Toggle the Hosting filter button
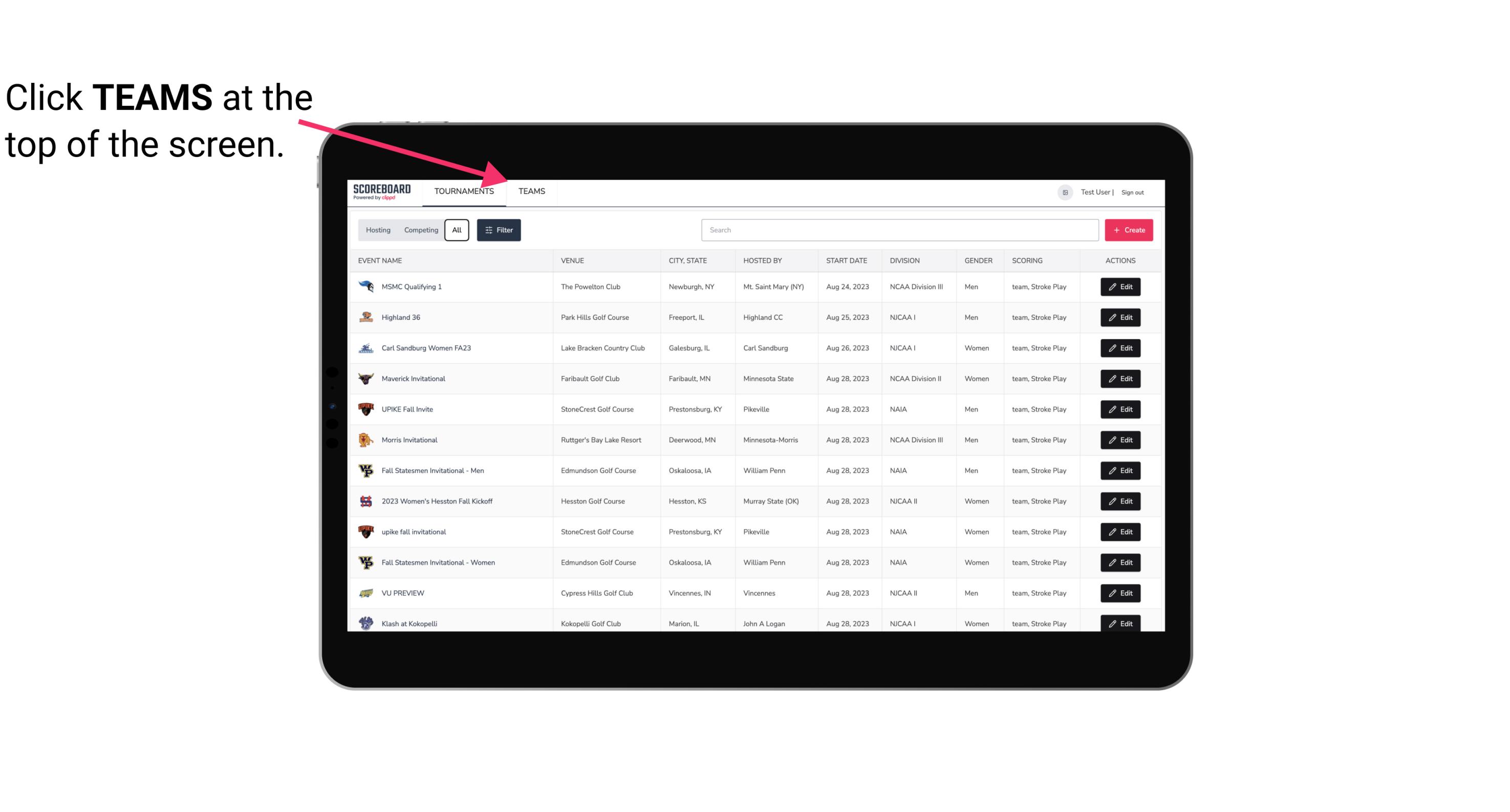Screen dimensions: 1510x812 pyautogui.click(x=378, y=230)
